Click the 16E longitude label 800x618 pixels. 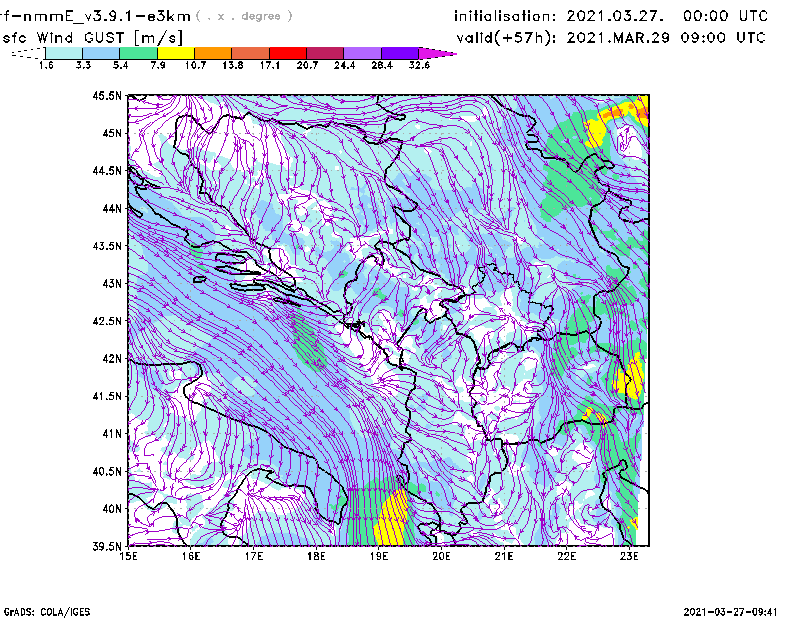click(x=191, y=556)
